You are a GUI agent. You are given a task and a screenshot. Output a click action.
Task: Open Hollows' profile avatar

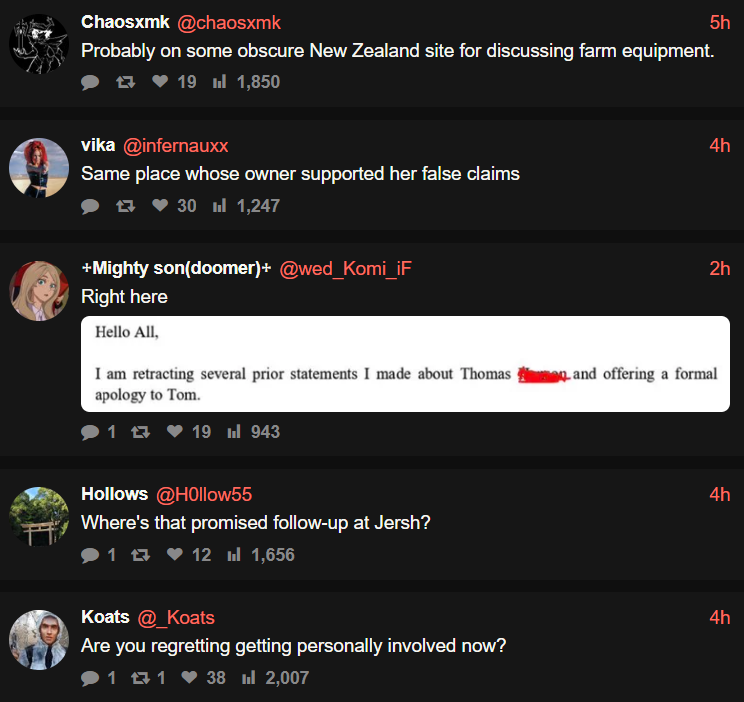pos(39,516)
